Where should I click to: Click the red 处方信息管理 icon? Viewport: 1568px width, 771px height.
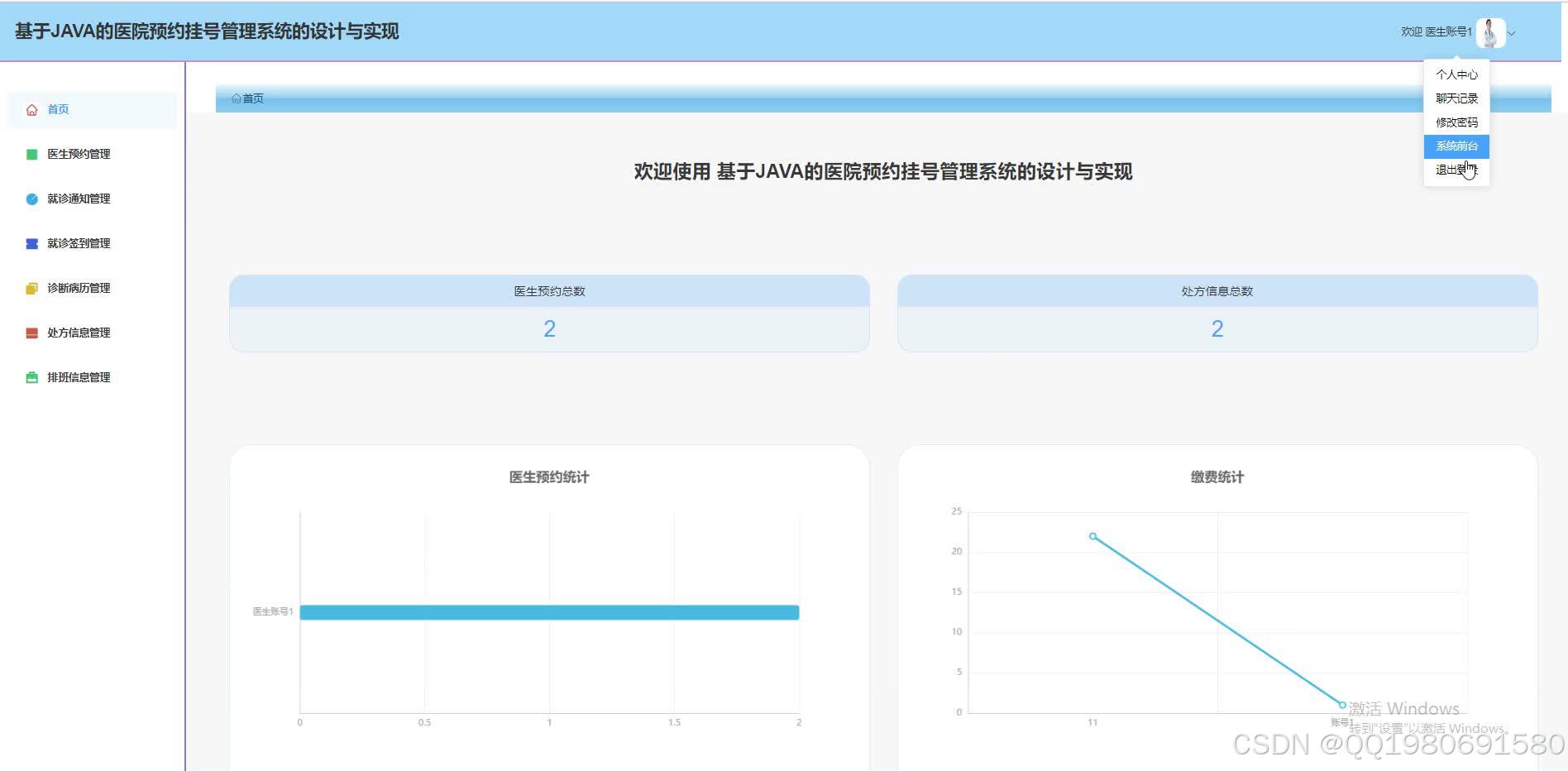tap(31, 333)
